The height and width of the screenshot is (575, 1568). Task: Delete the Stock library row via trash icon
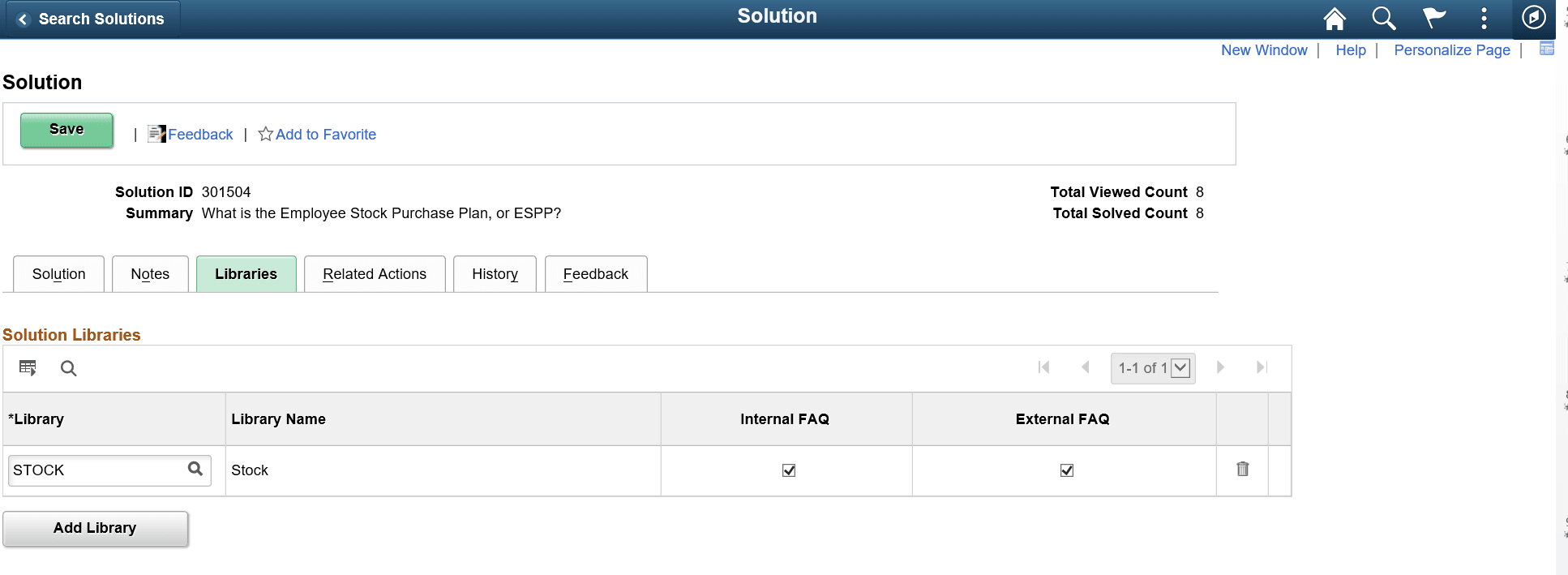[1243, 470]
